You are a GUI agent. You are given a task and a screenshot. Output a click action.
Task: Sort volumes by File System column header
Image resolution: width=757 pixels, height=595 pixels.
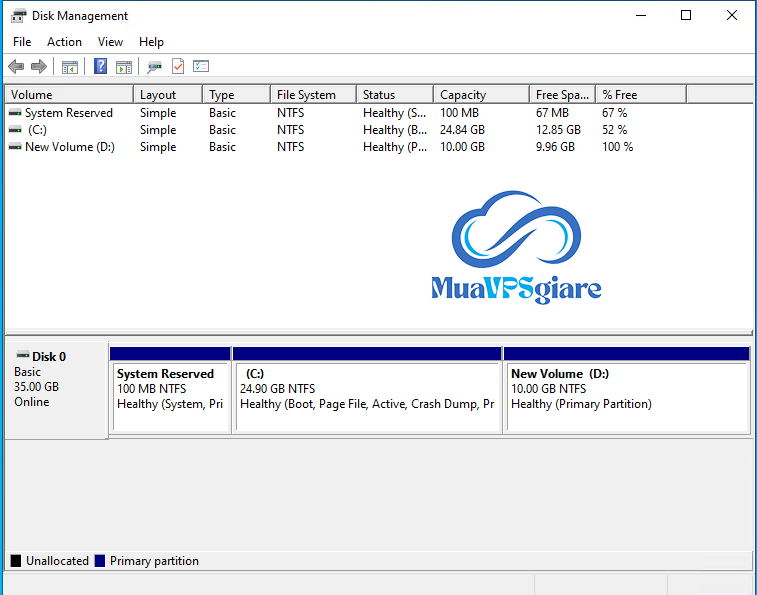coord(311,95)
